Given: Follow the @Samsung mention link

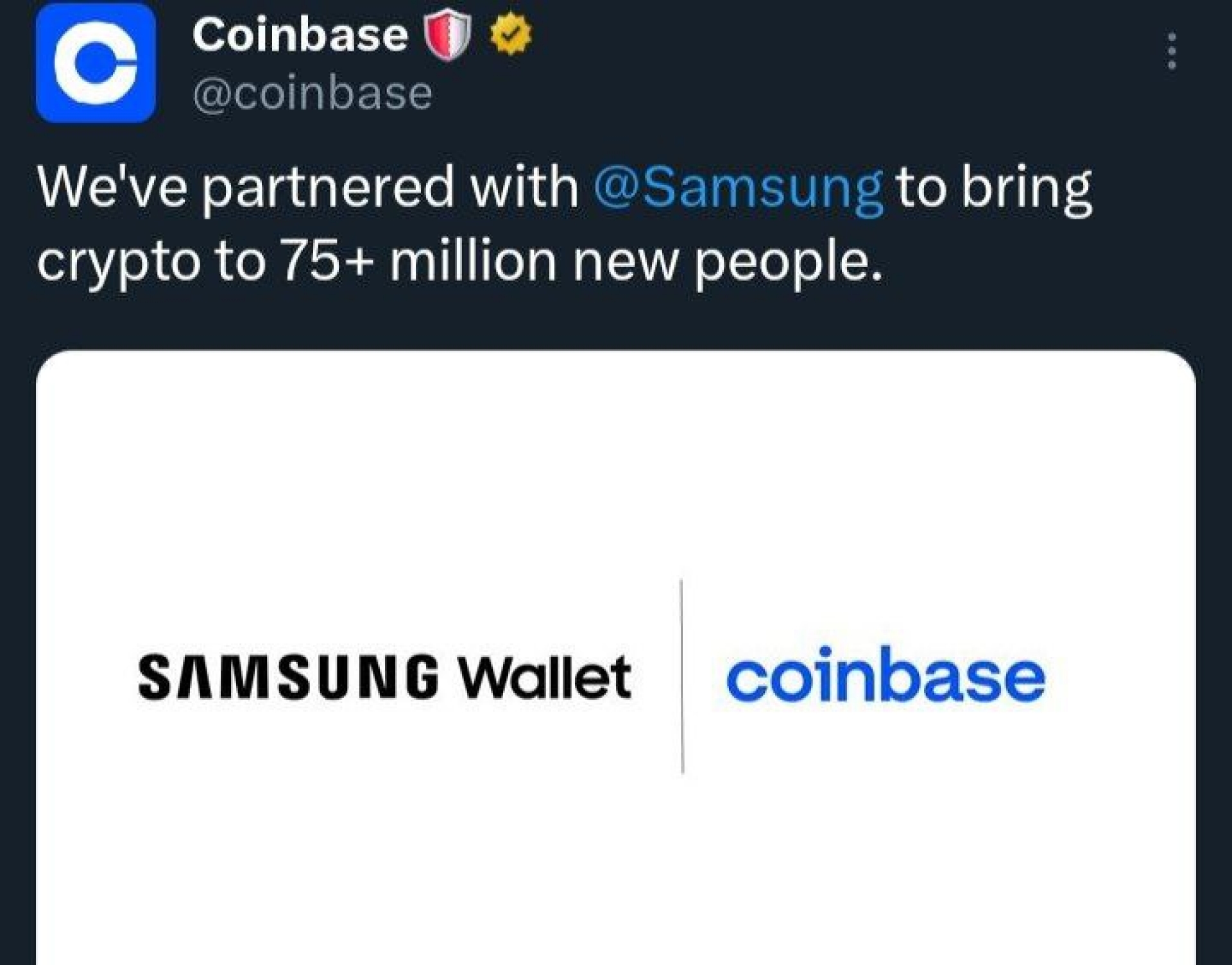Looking at the screenshot, I should (738, 188).
